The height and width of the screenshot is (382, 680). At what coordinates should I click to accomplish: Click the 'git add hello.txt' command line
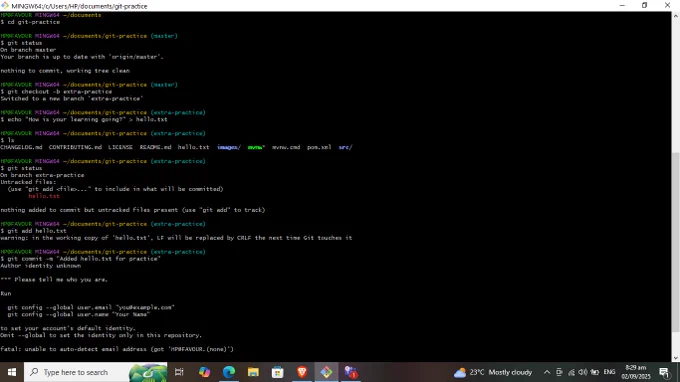pos(33,231)
